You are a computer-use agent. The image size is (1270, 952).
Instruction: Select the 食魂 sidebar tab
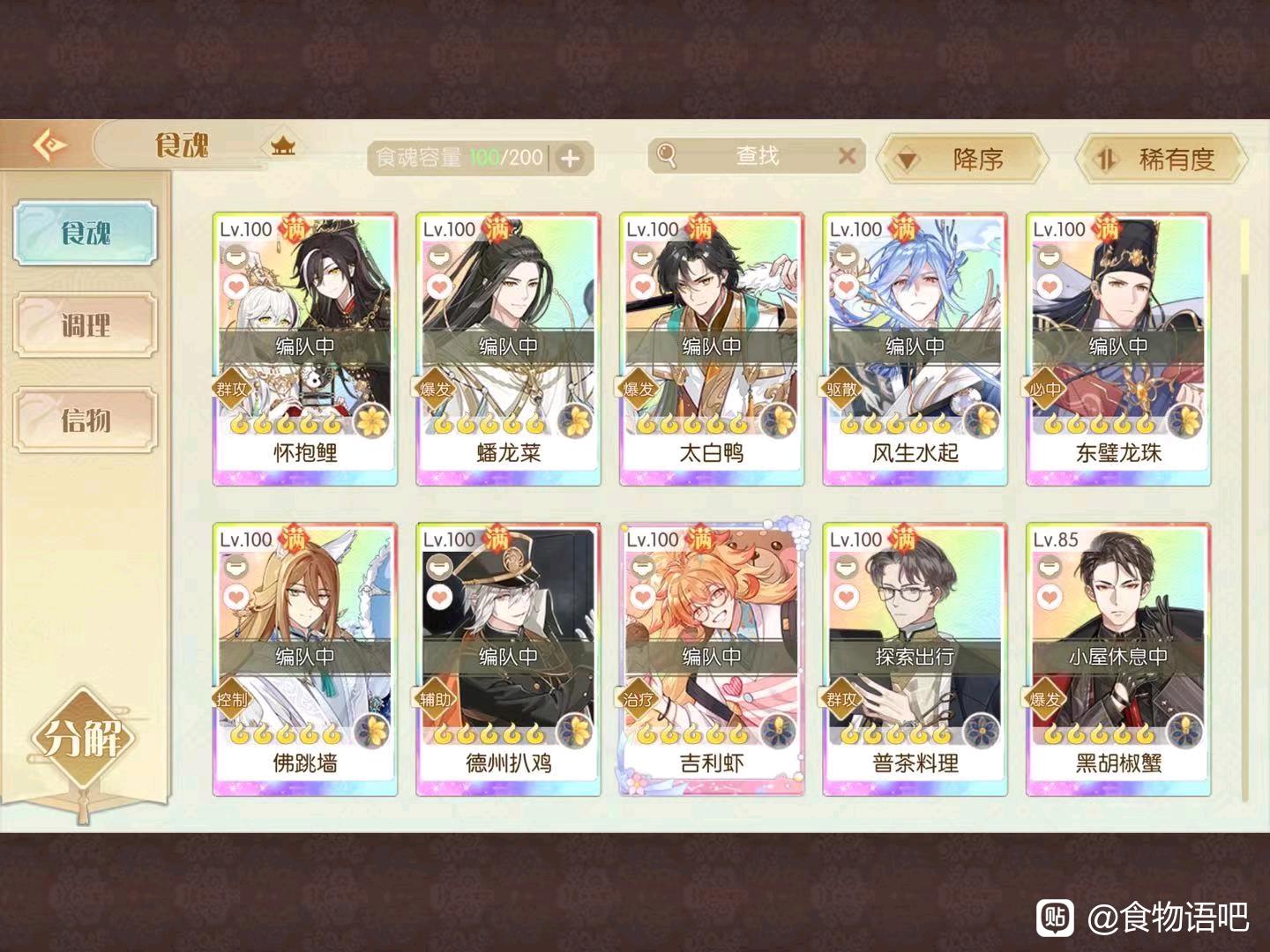coord(86,233)
